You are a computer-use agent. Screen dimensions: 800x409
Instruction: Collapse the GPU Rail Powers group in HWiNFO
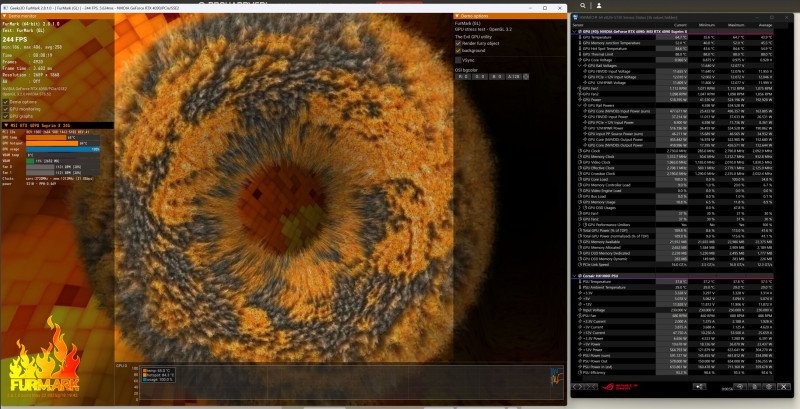coord(580,106)
